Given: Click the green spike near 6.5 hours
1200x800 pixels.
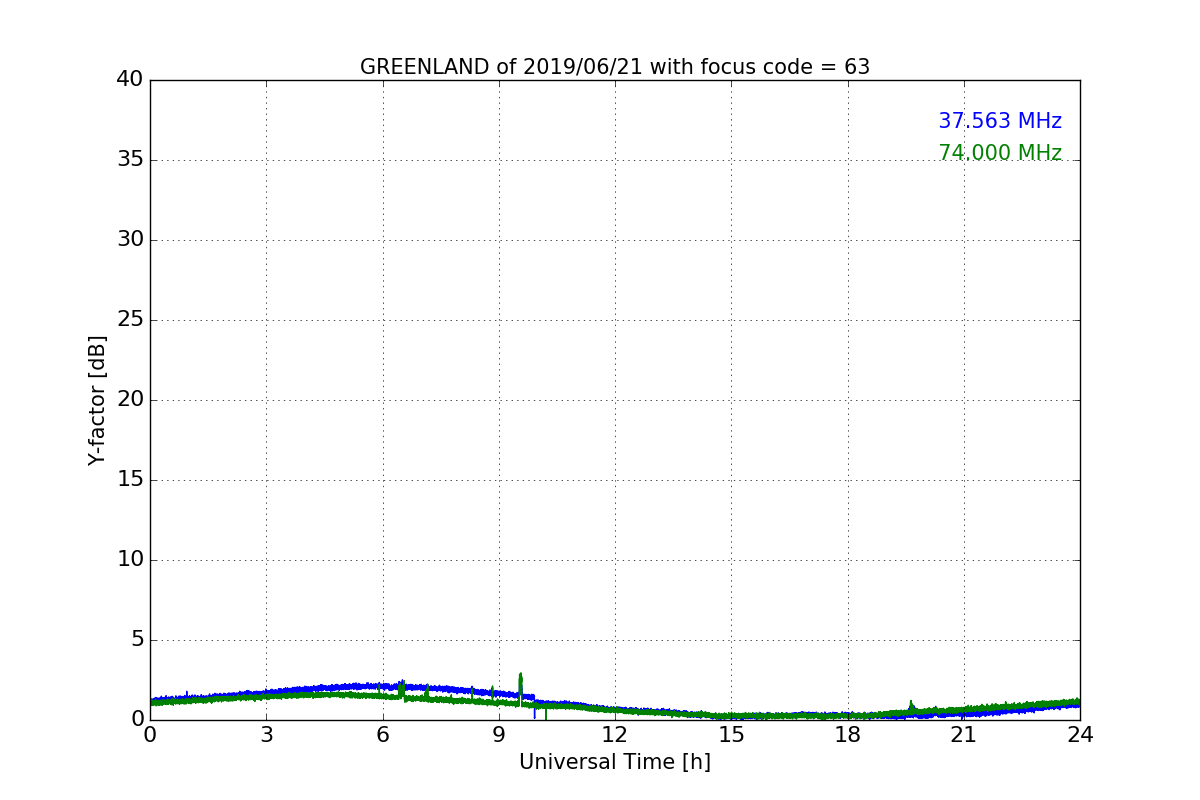Looking at the screenshot, I should pyautogui.click(x=401, y=690).
